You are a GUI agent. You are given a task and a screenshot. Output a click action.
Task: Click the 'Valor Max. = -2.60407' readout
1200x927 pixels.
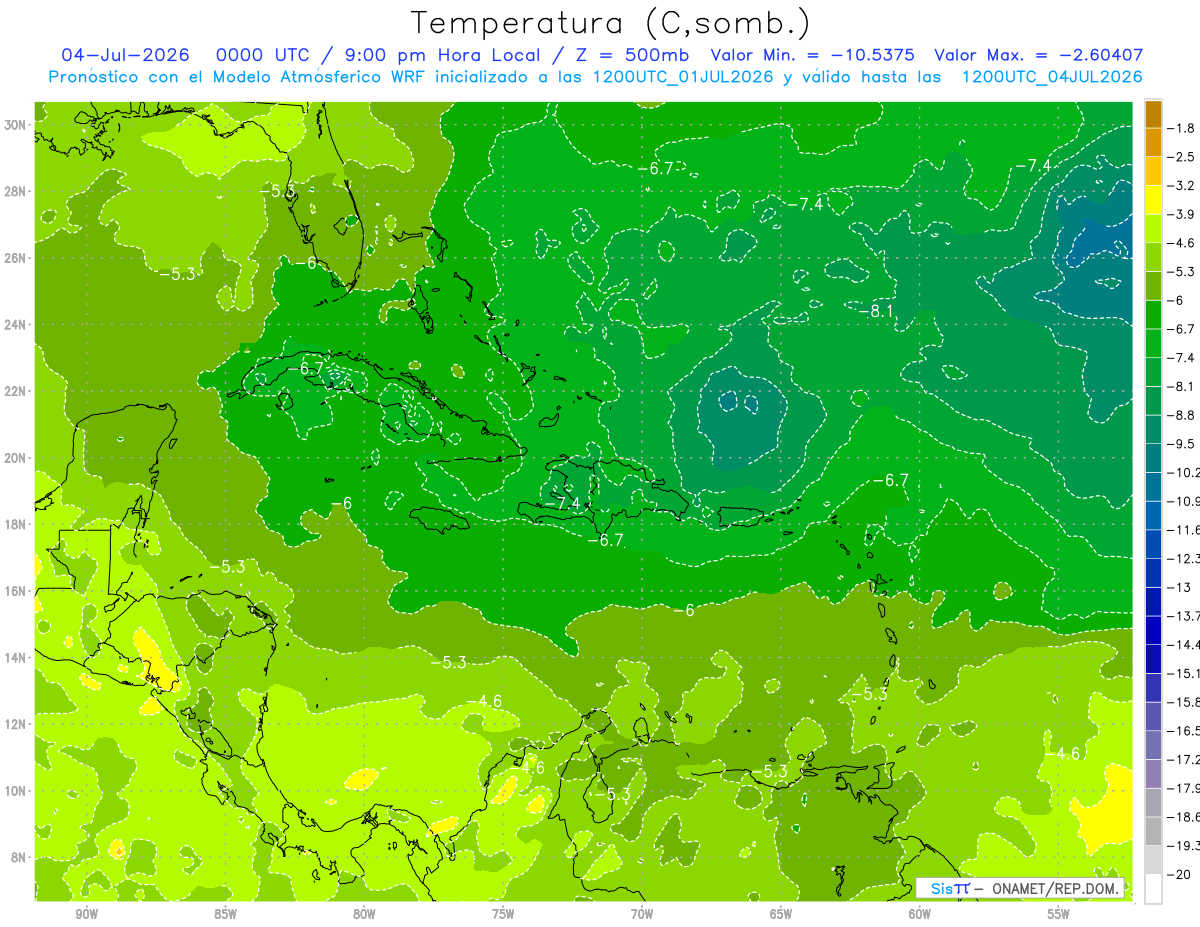pyautogui.click(x=1038, y=55)
